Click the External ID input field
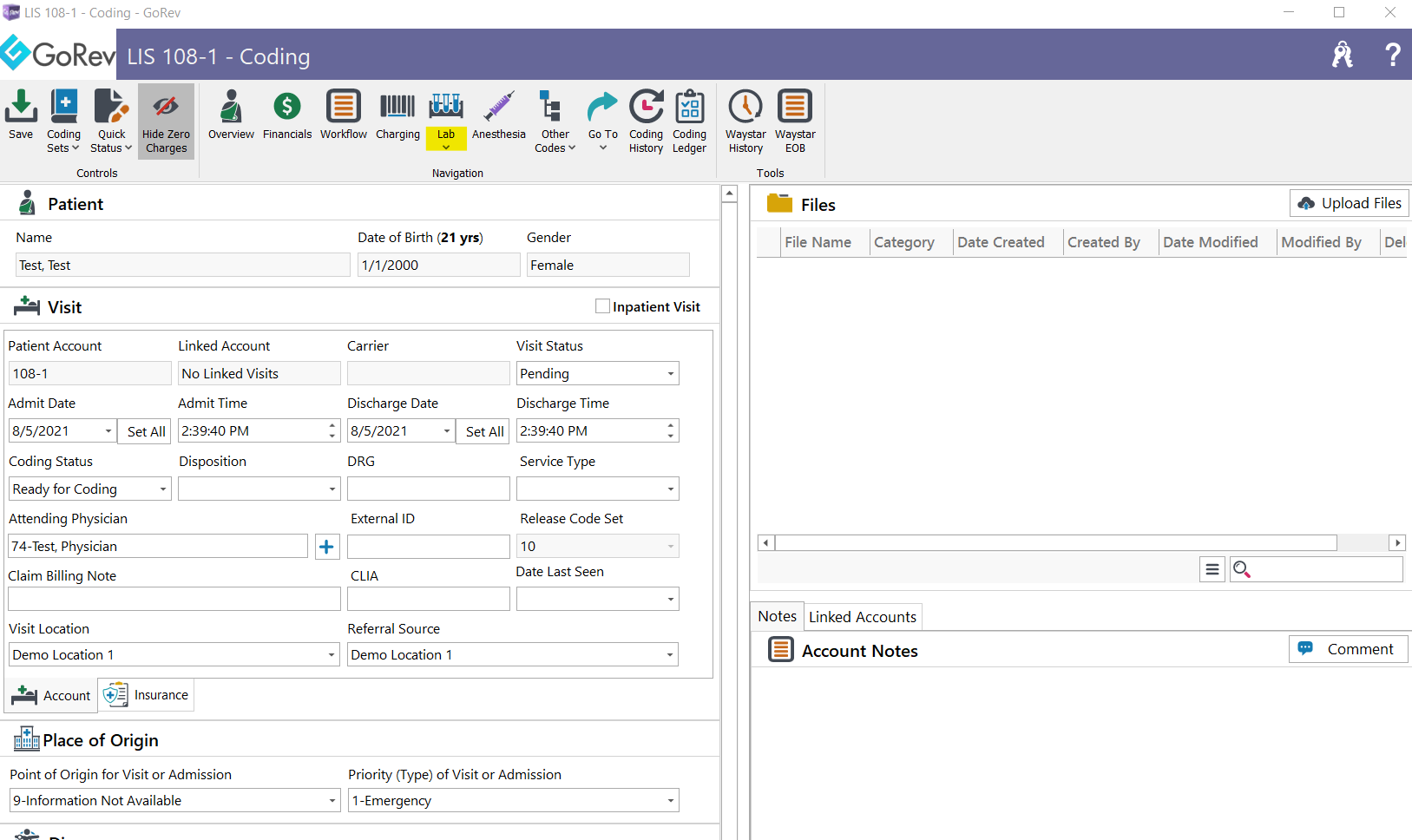This screenshot has width=1412, height=840. click(x=428, y=547)
